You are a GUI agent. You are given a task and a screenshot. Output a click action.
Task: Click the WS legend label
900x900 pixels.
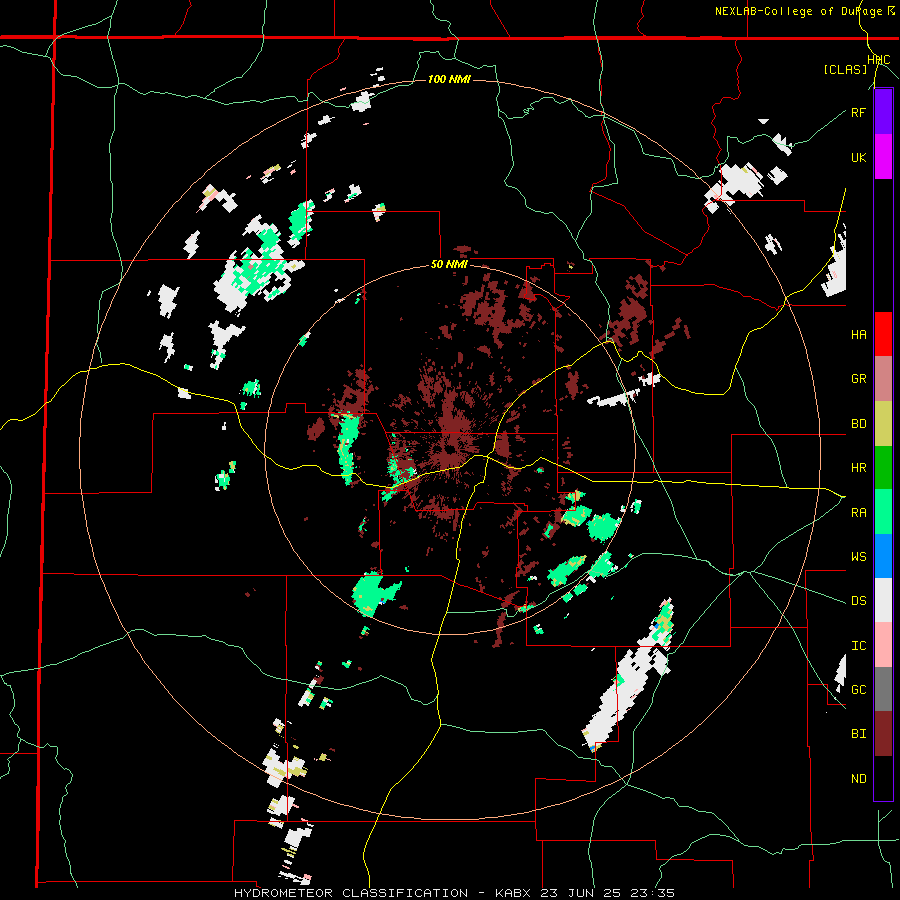click(x=859, y=556)
